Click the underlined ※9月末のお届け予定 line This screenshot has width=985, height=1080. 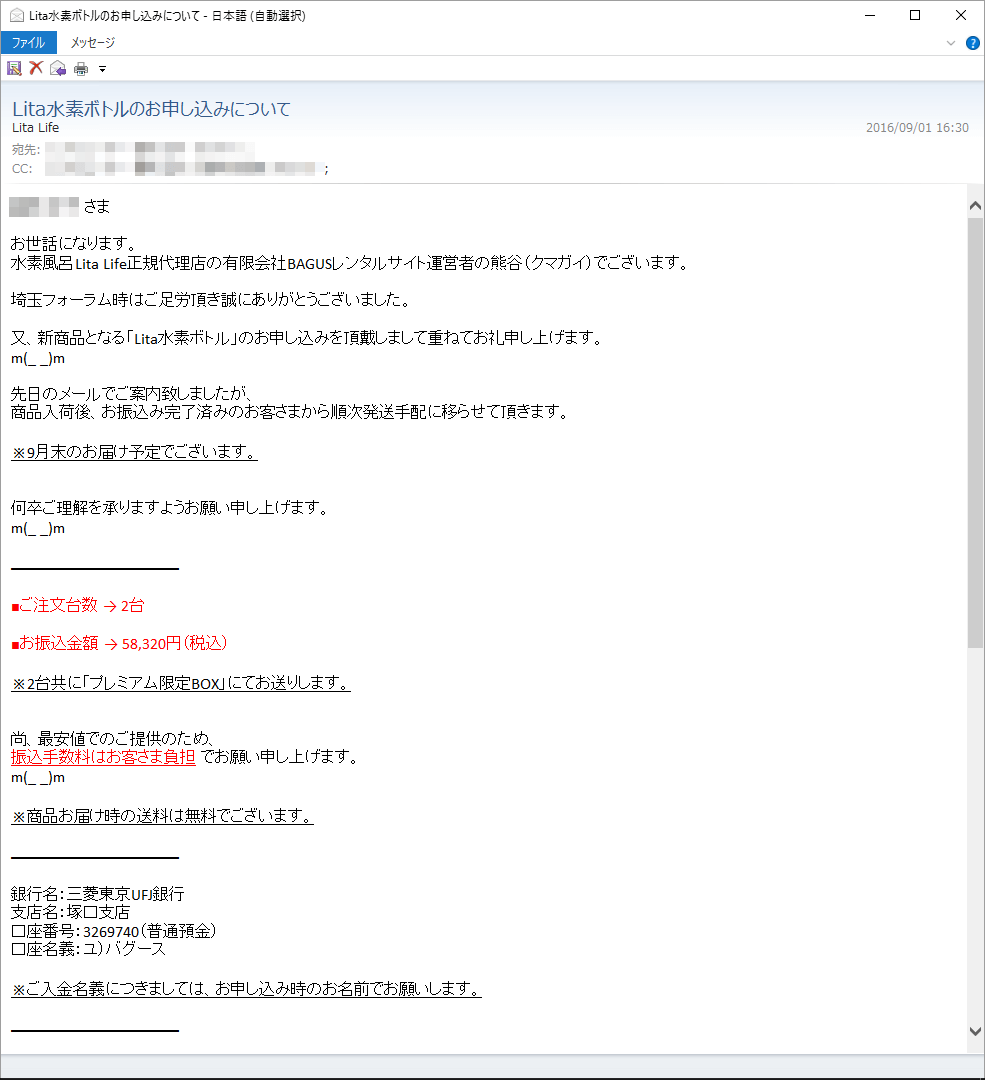click(x=134, y=452)
